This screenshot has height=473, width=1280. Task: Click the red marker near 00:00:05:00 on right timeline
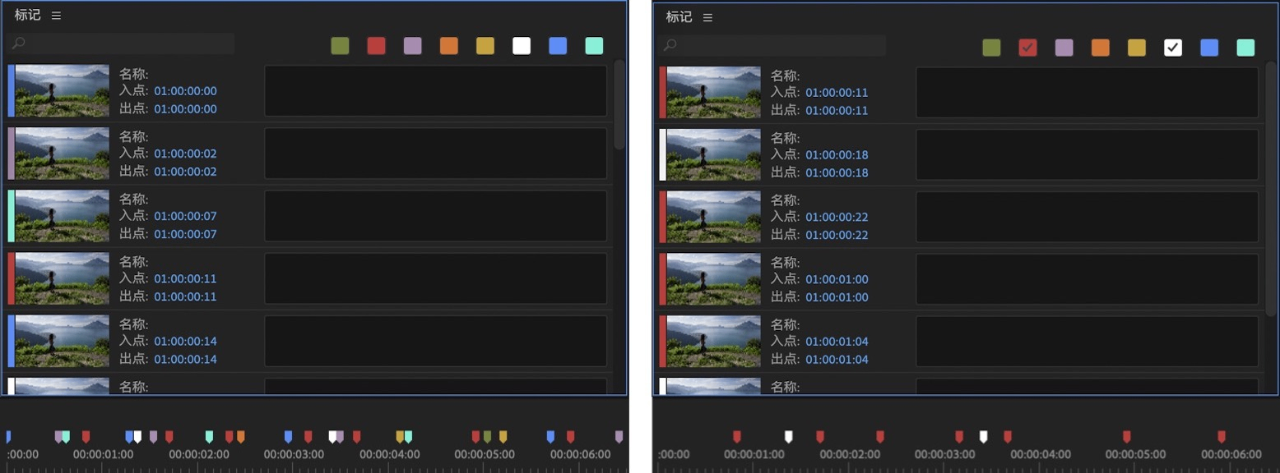coord(1126,437)
